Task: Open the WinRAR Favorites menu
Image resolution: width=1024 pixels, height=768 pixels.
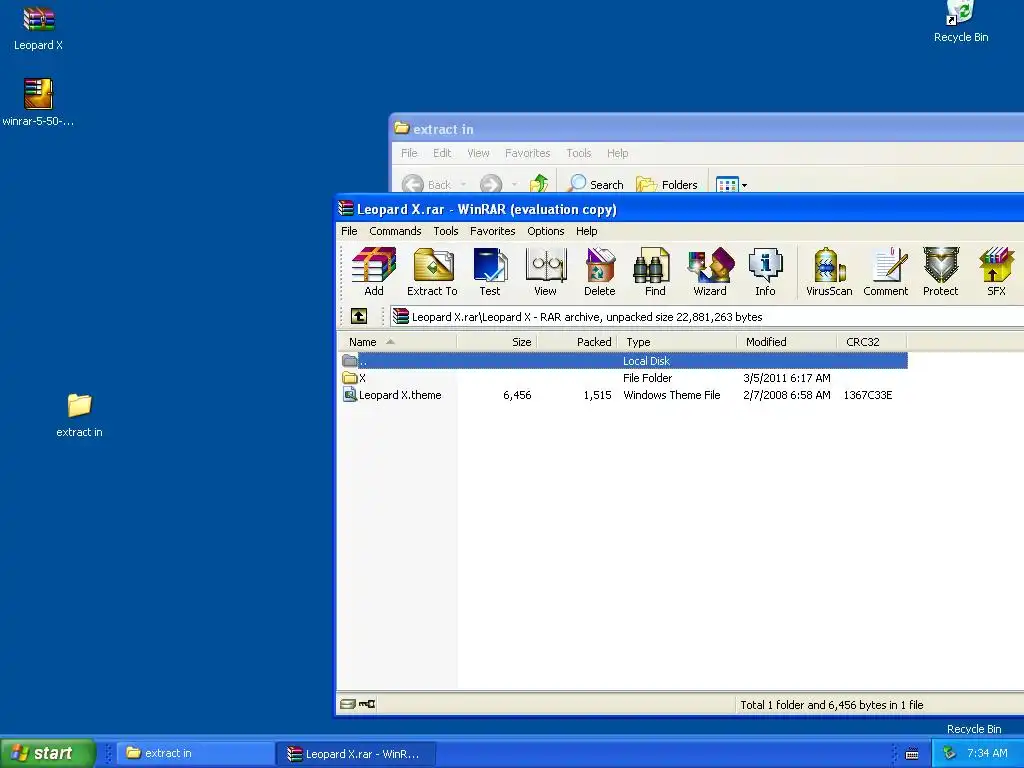Action: 492,231
